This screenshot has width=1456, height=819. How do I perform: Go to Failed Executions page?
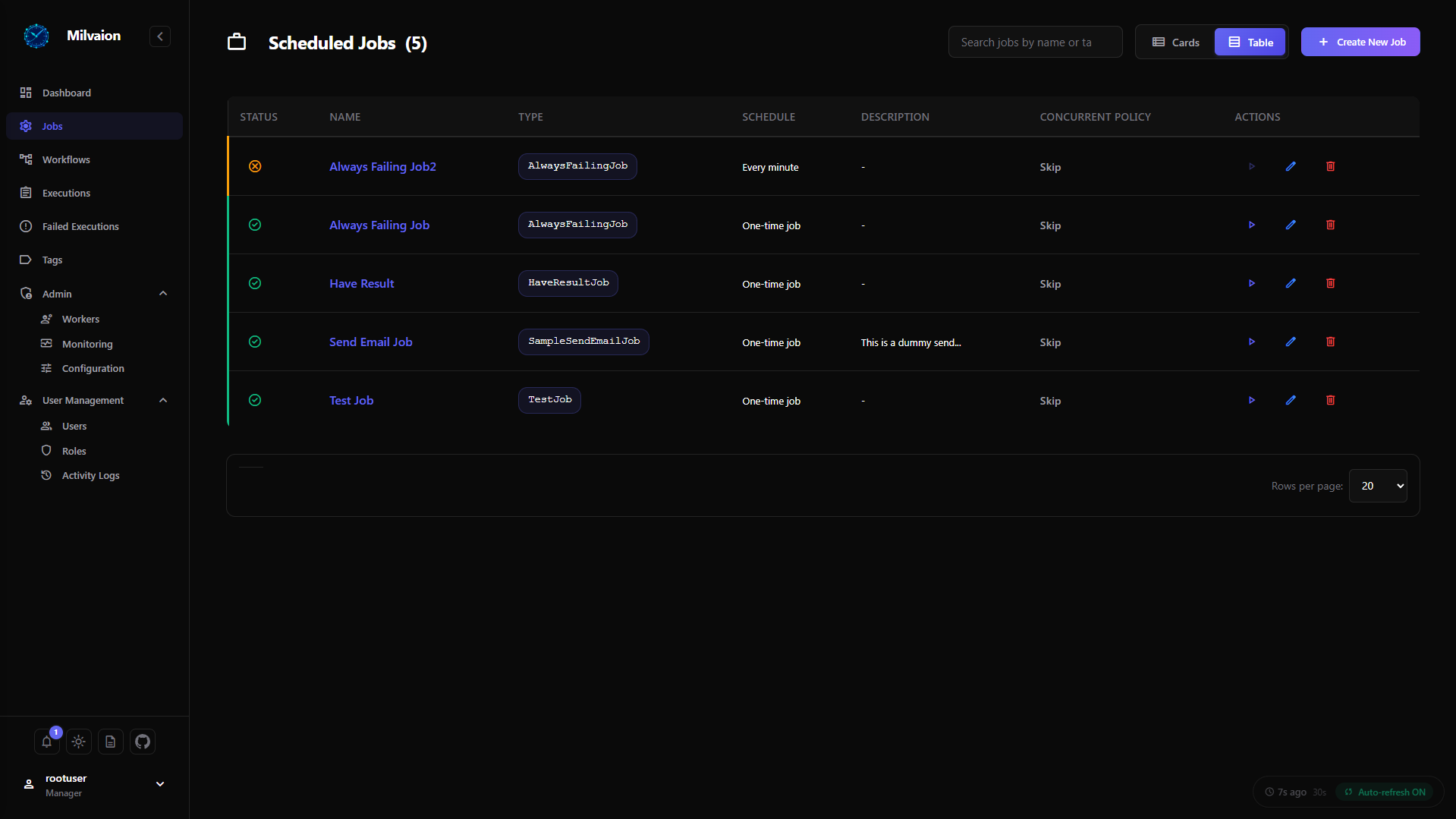pyautogui.click(x=80, y=226)
